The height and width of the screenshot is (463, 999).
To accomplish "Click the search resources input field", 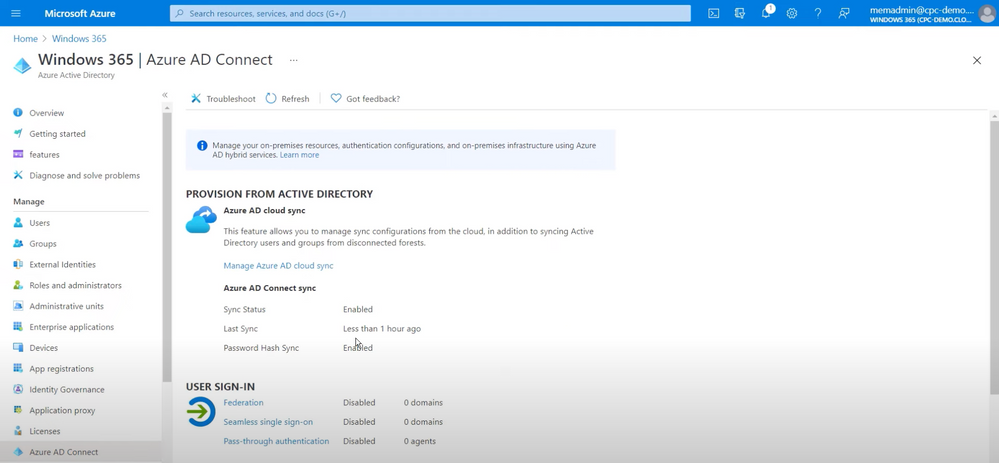I will click(x=430, y=14).
